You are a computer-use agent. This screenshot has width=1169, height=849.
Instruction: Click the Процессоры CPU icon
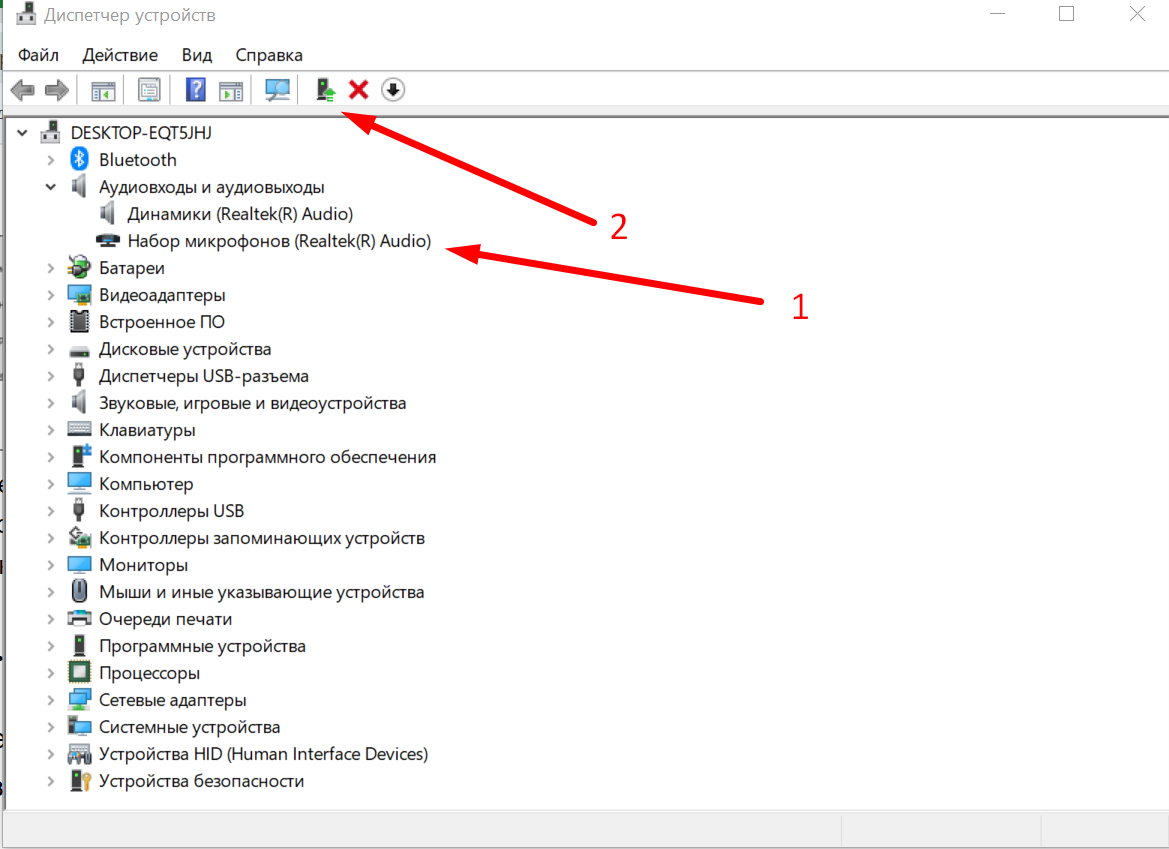click(79, 672)
